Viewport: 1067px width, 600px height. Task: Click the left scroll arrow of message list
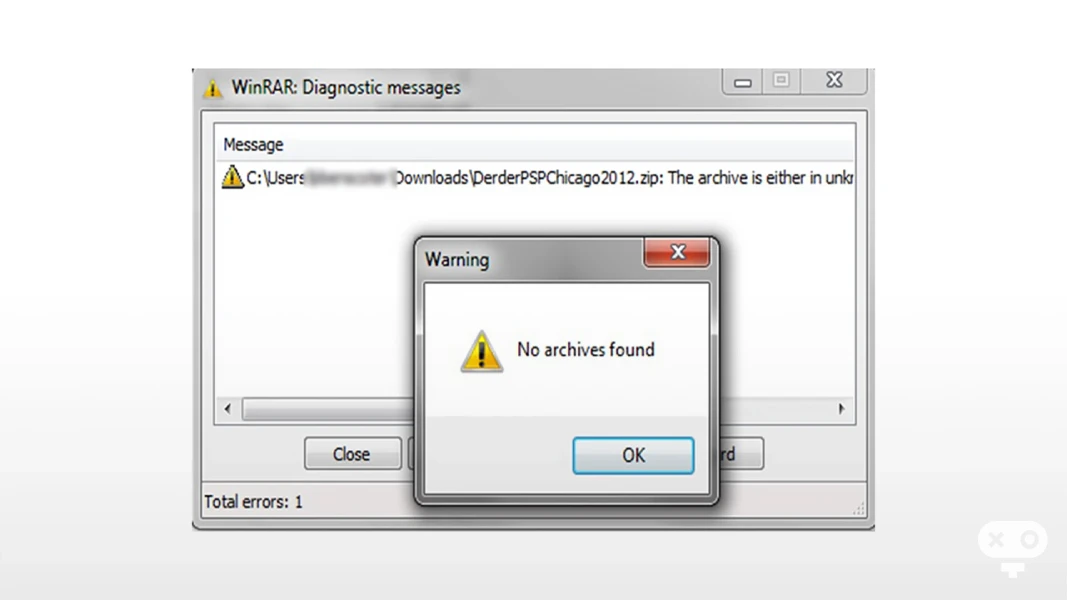228,409
